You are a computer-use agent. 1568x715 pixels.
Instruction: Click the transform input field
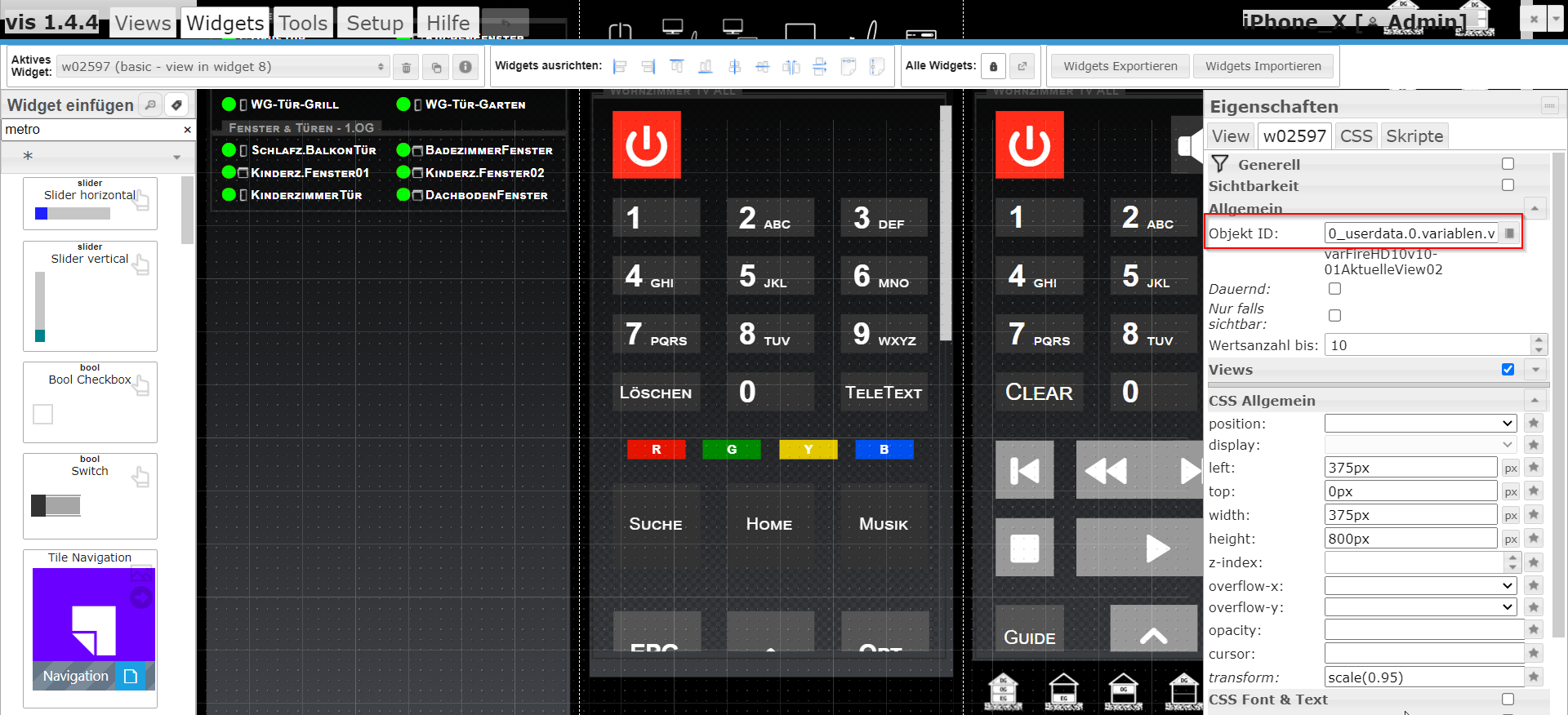tap(1423, 677)
